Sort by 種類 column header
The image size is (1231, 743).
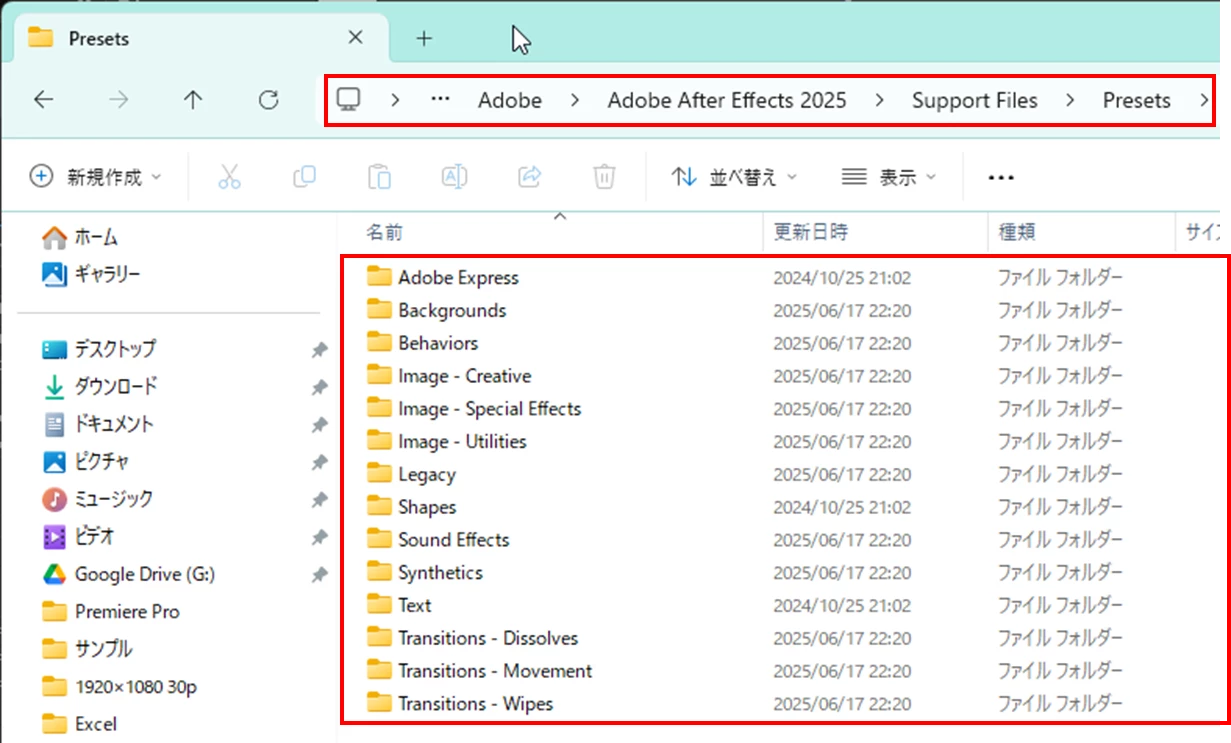click(x=1080, y=232)
